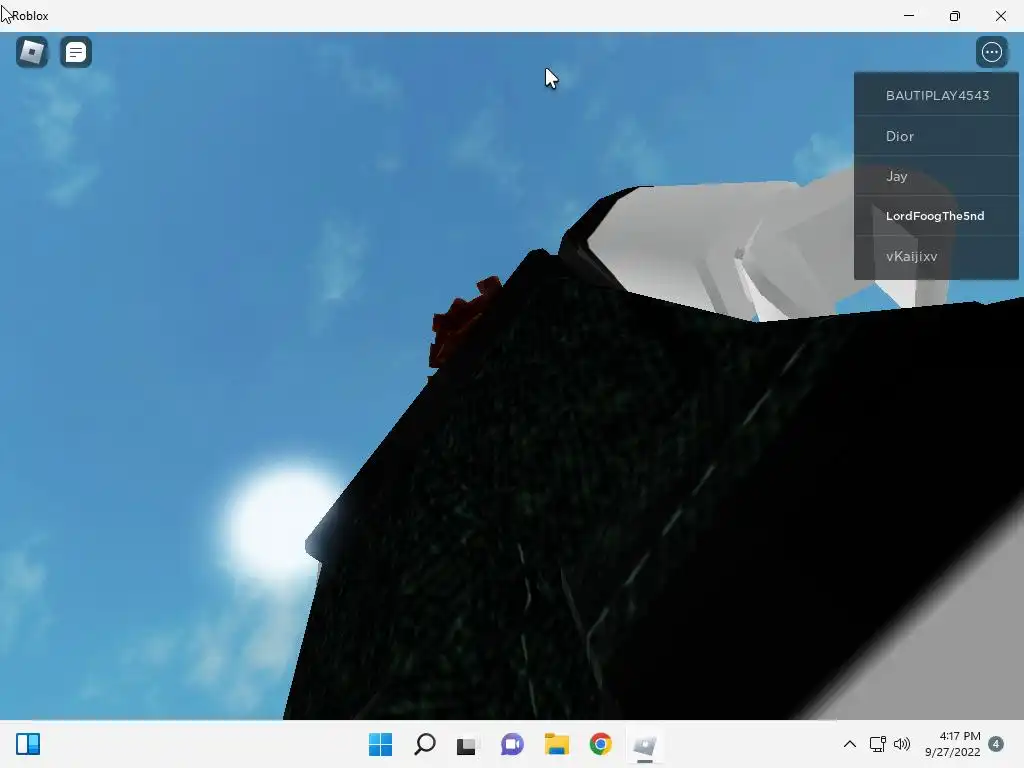Image resolution: width=1024 pixels, height=768 pixels.
Task: Open the Roblox main menu icon
Action: coord(31,52)
